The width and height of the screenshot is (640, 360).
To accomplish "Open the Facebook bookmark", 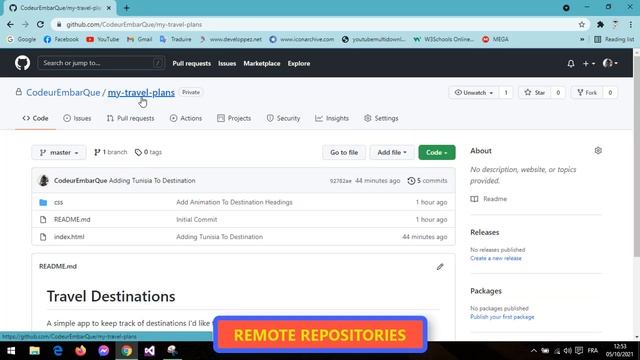I will point(61,39).
